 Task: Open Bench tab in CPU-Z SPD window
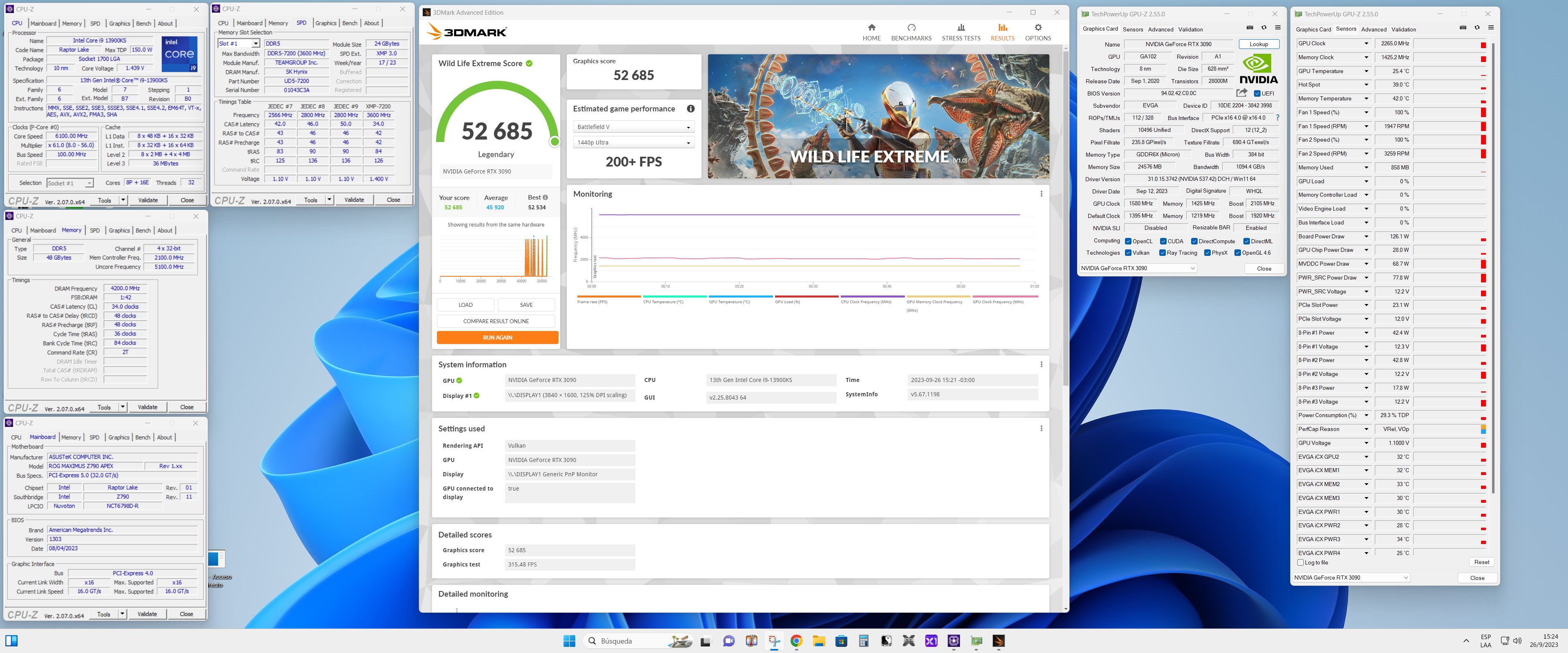350,23
